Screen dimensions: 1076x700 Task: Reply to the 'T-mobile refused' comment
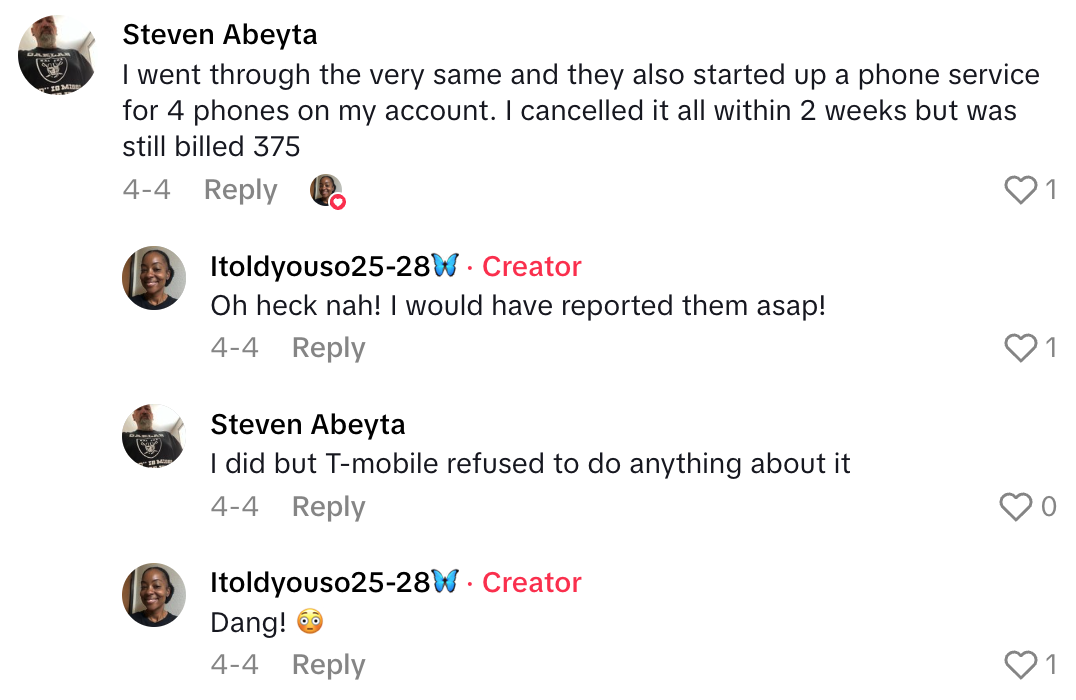point(328,507)
